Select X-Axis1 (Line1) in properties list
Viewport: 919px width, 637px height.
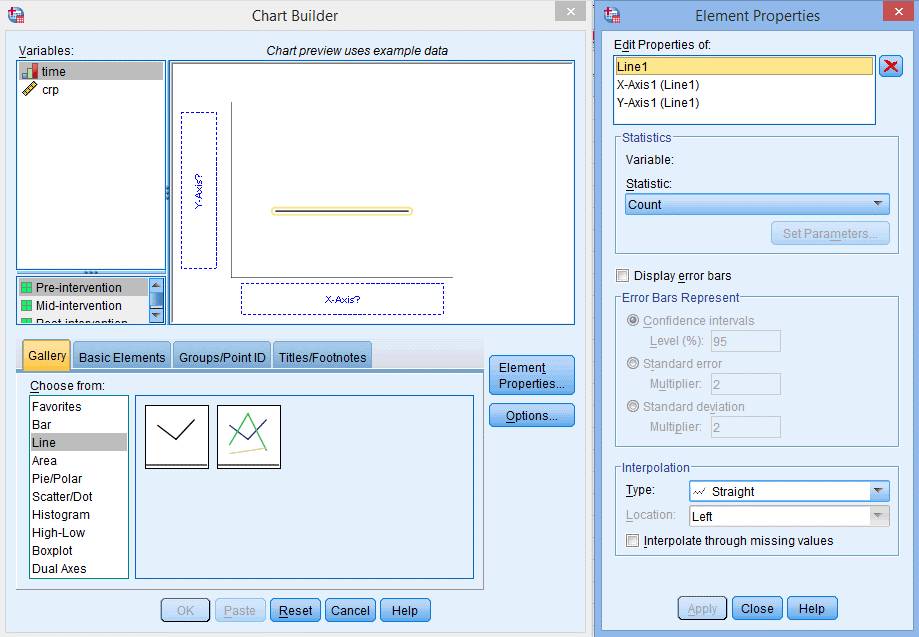744,84
